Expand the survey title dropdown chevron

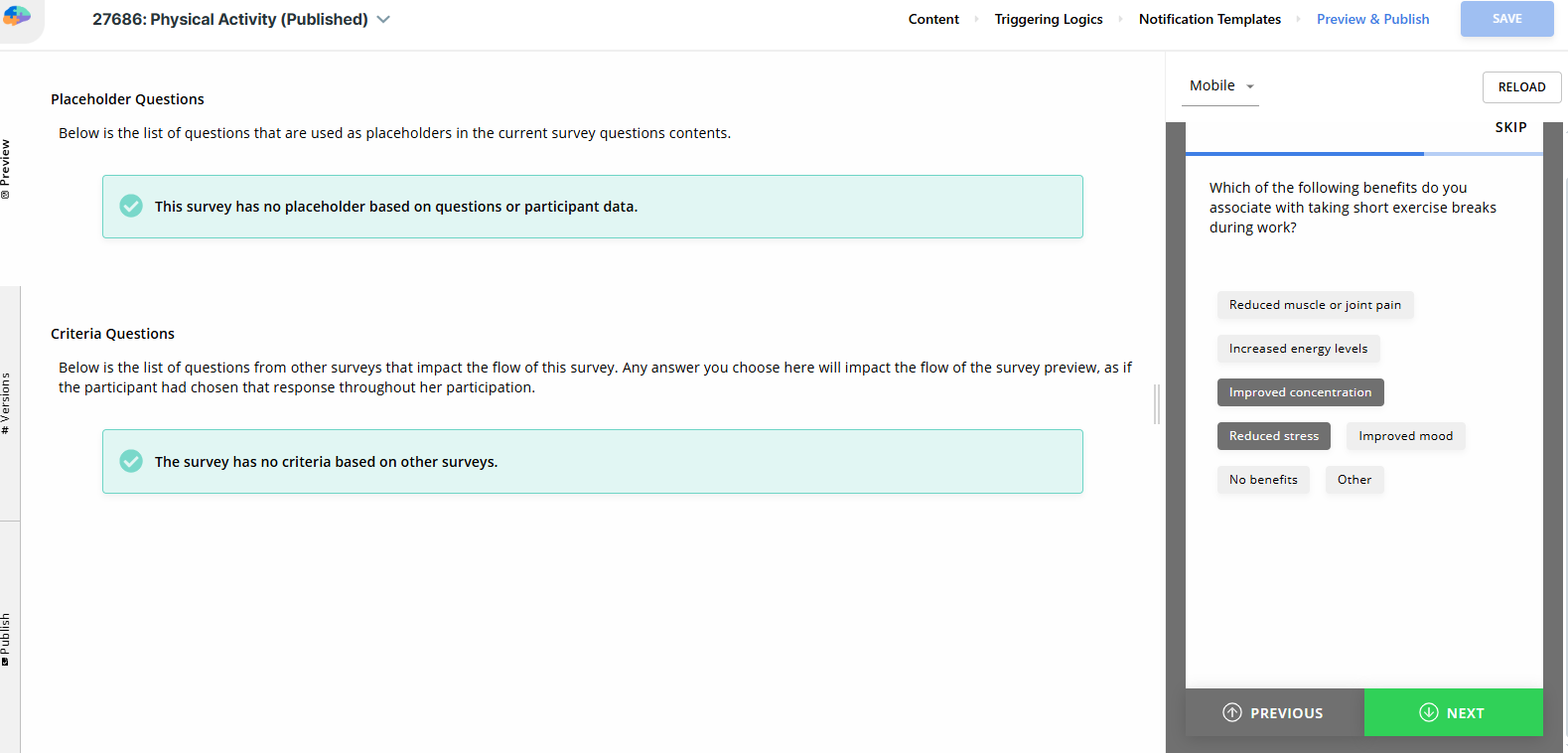coord(383,20)
